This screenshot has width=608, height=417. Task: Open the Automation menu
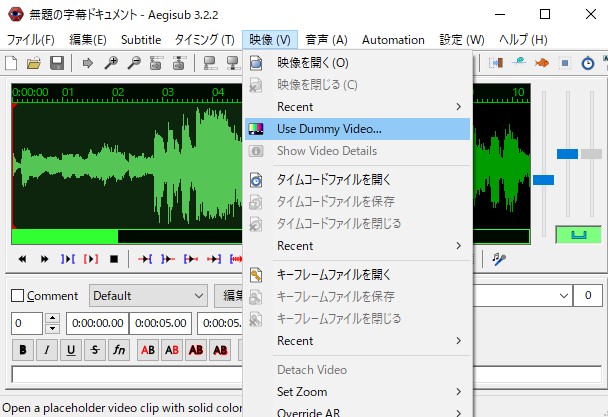tap(393, 40)
